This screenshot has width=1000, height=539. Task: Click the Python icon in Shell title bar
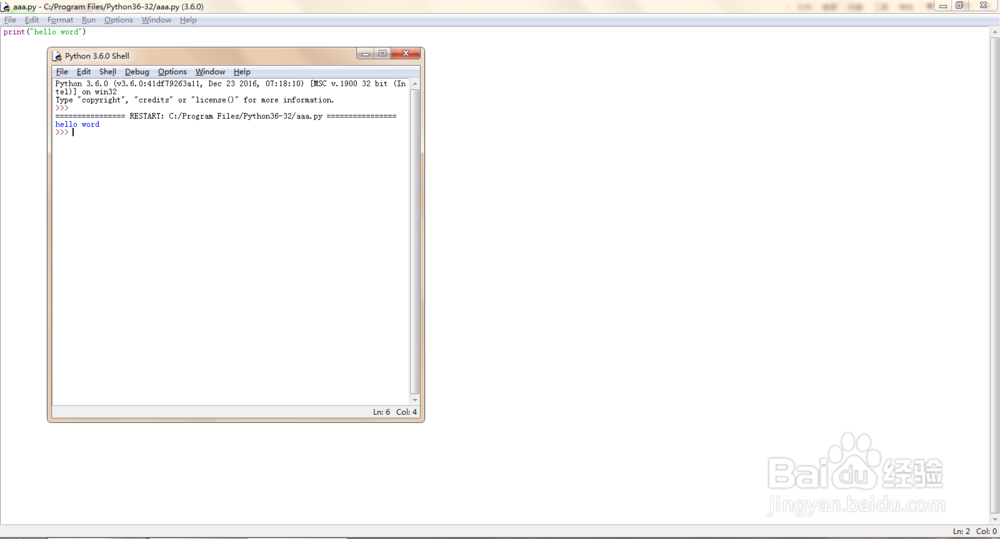point(57,56)
